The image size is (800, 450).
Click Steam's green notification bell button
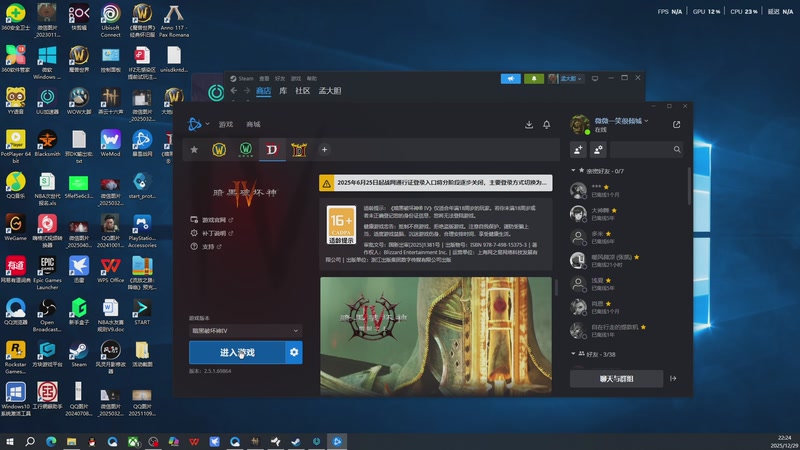pos(534,79)
